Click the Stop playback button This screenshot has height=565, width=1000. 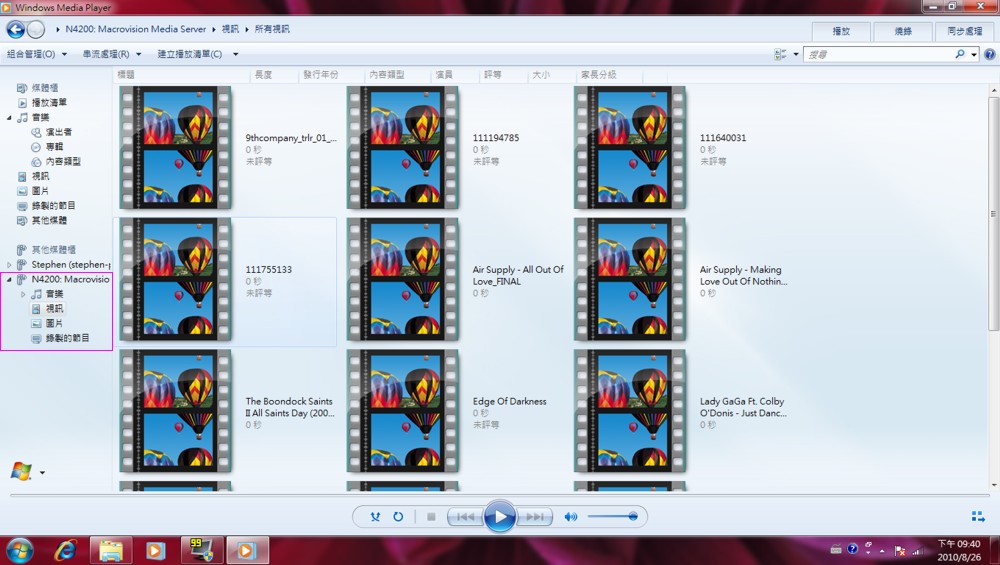tap(431, 517)
